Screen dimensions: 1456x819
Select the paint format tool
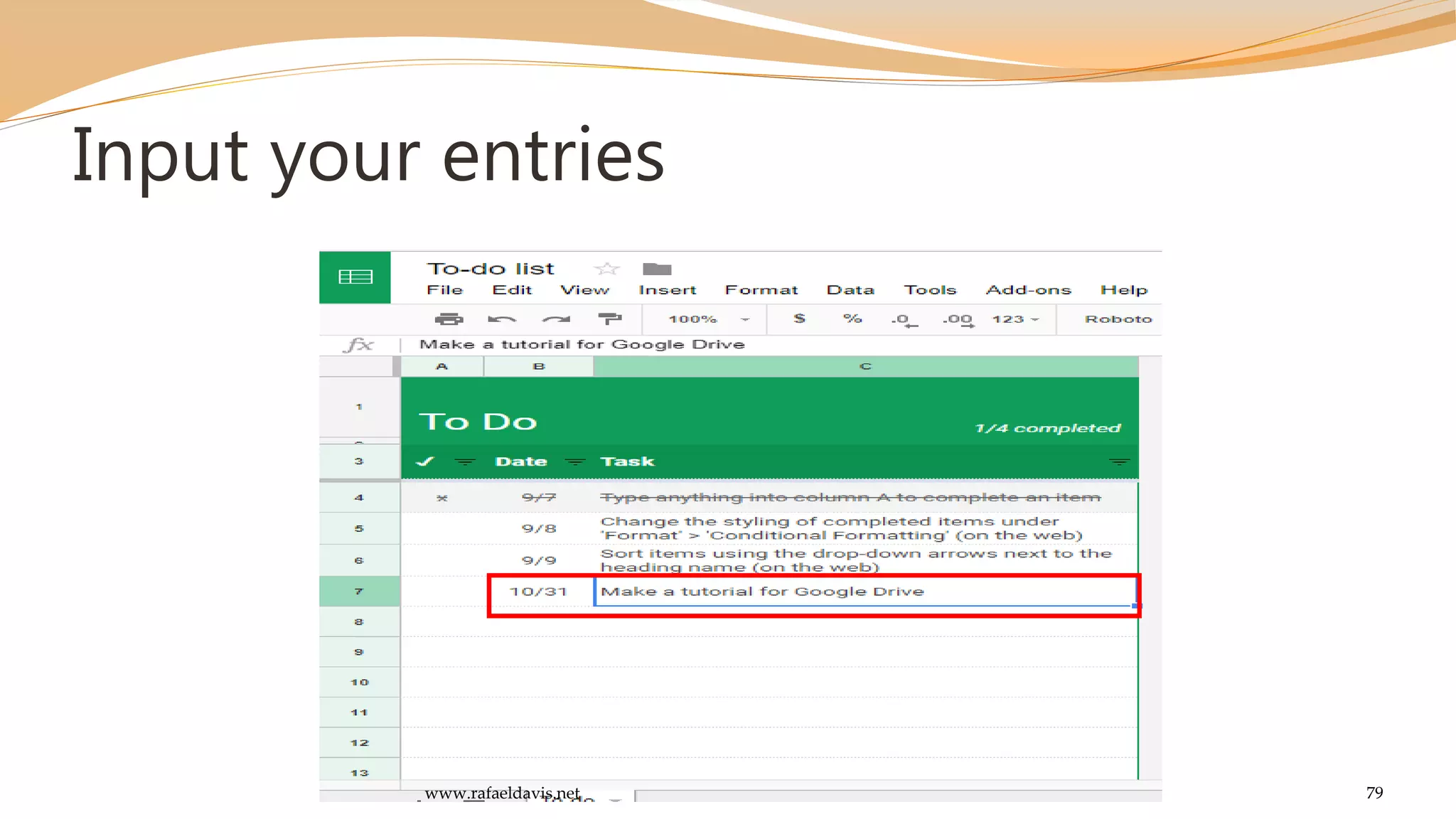click(609, 319)
